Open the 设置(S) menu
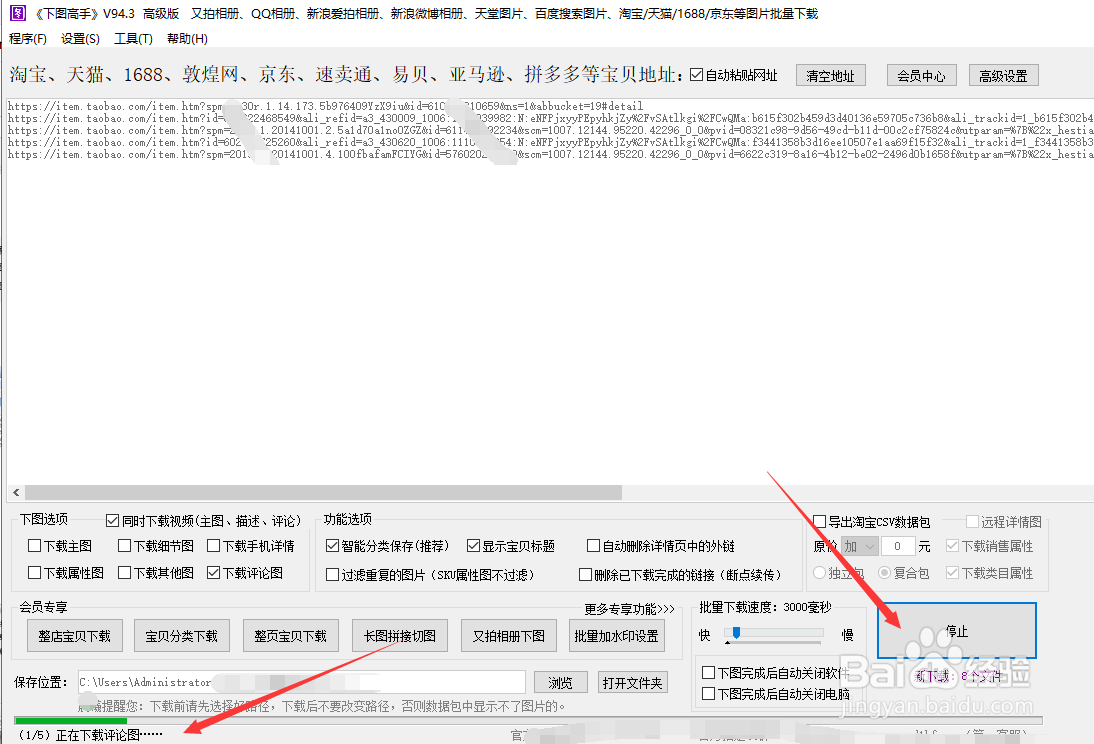This screenshot has width=1094, height=744. click(80, 38)
